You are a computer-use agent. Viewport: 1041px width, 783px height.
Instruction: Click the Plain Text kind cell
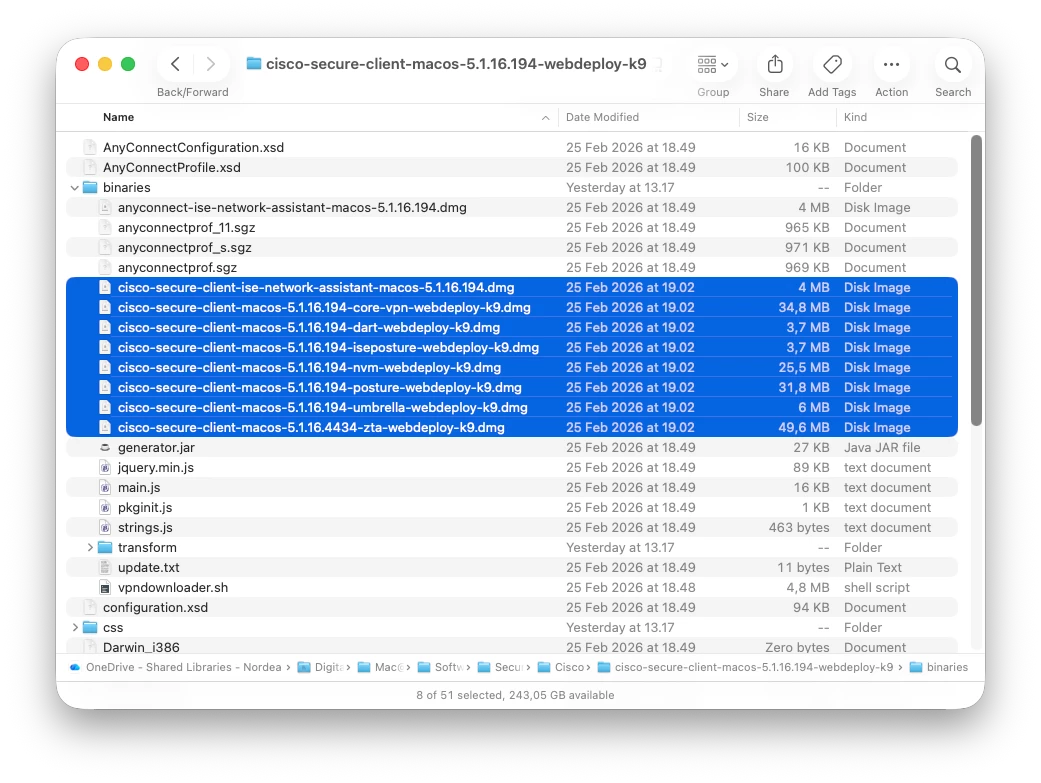[x=872, y=567]
